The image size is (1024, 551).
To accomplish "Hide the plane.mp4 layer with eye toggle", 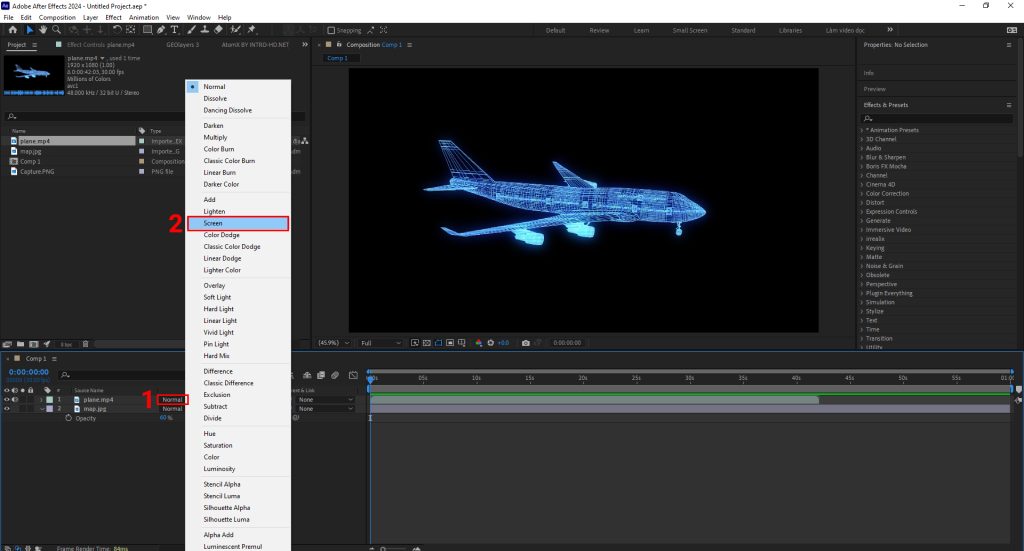I will 6,400.
